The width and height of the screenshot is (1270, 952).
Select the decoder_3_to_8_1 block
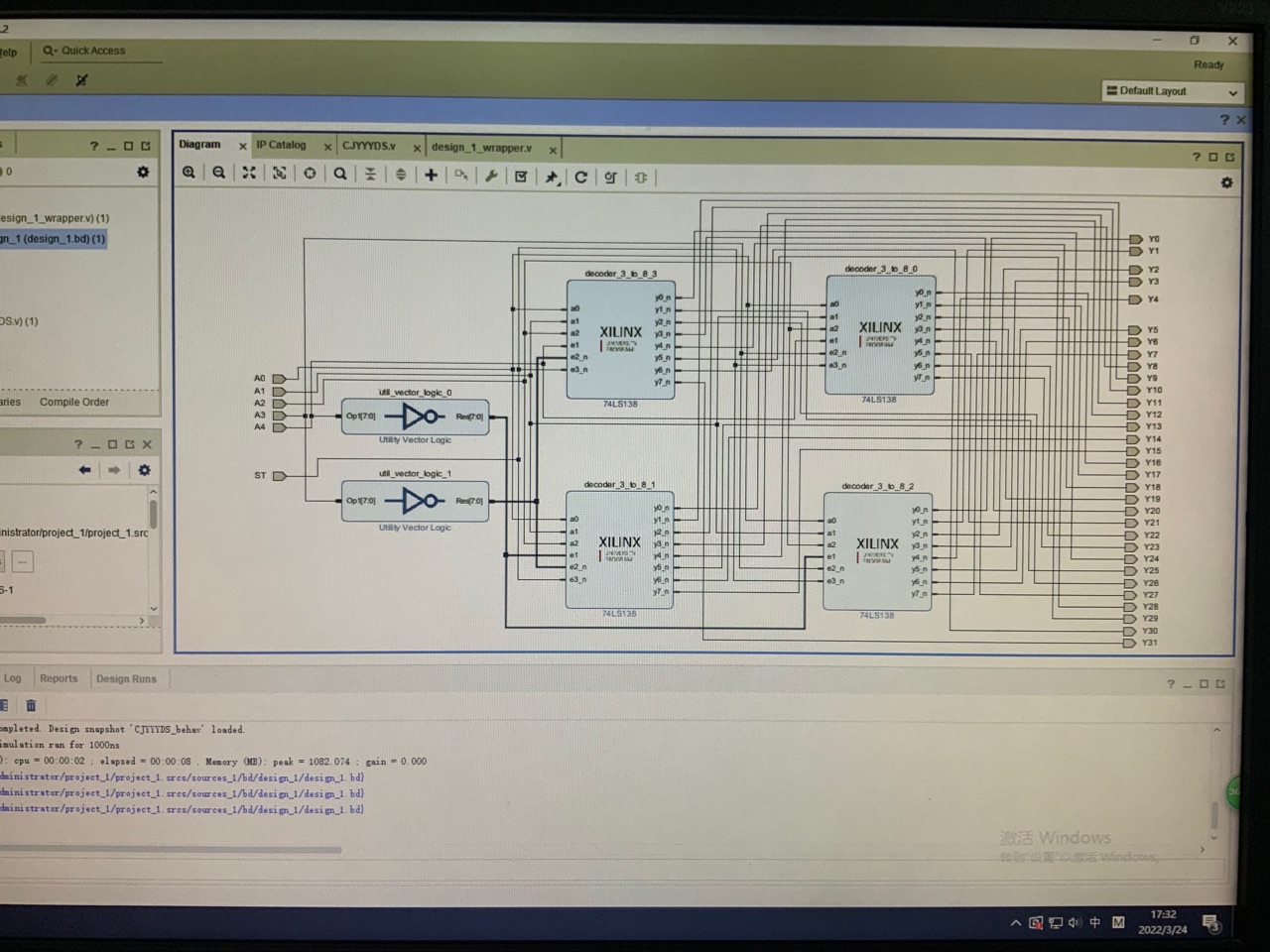tap(619, 549)
